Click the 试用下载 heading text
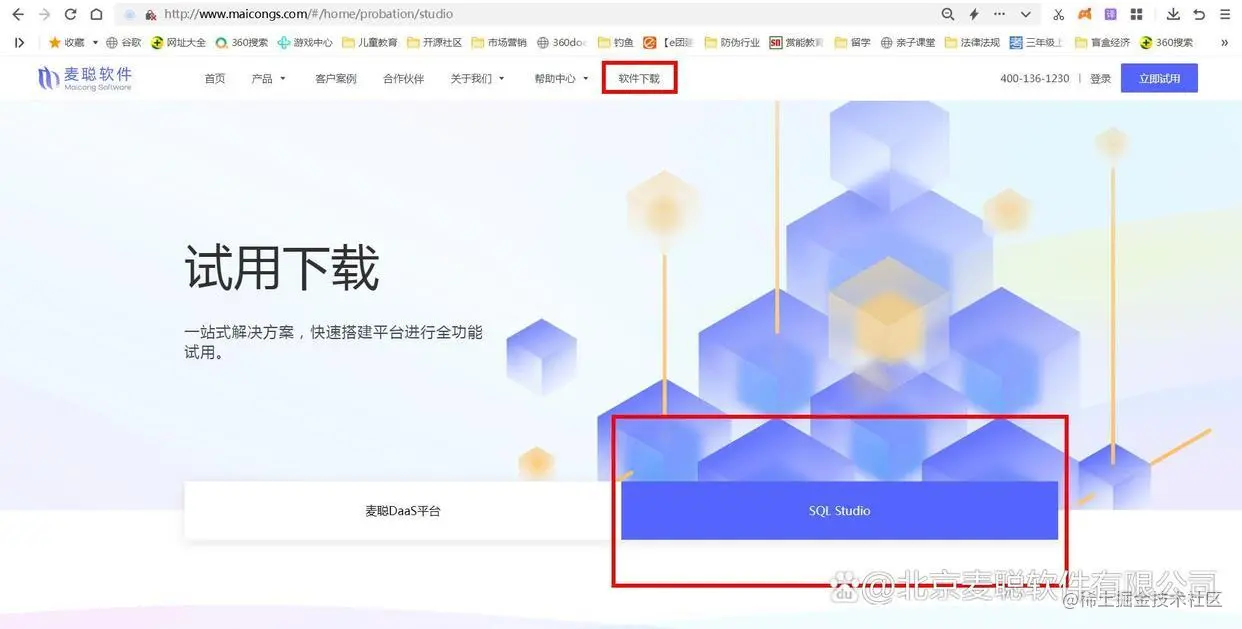Screen dimensions: 1242x629 (282, 269)
